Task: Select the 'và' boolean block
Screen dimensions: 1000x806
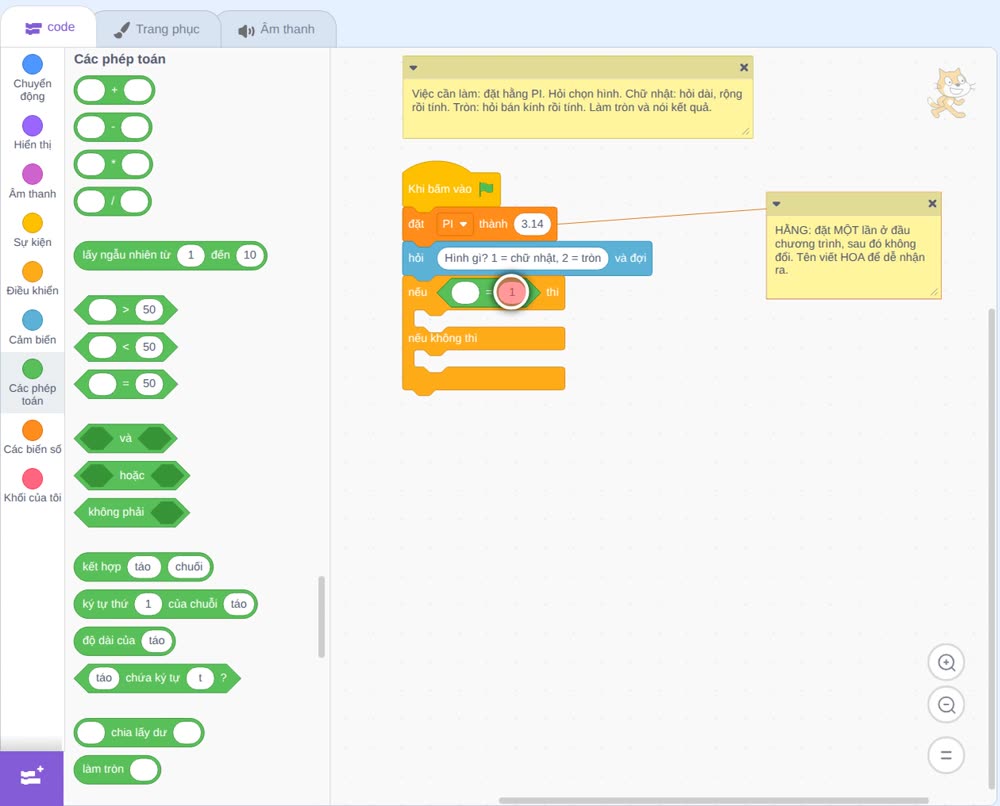Action: pyautogui.click(x=126, y=439)
